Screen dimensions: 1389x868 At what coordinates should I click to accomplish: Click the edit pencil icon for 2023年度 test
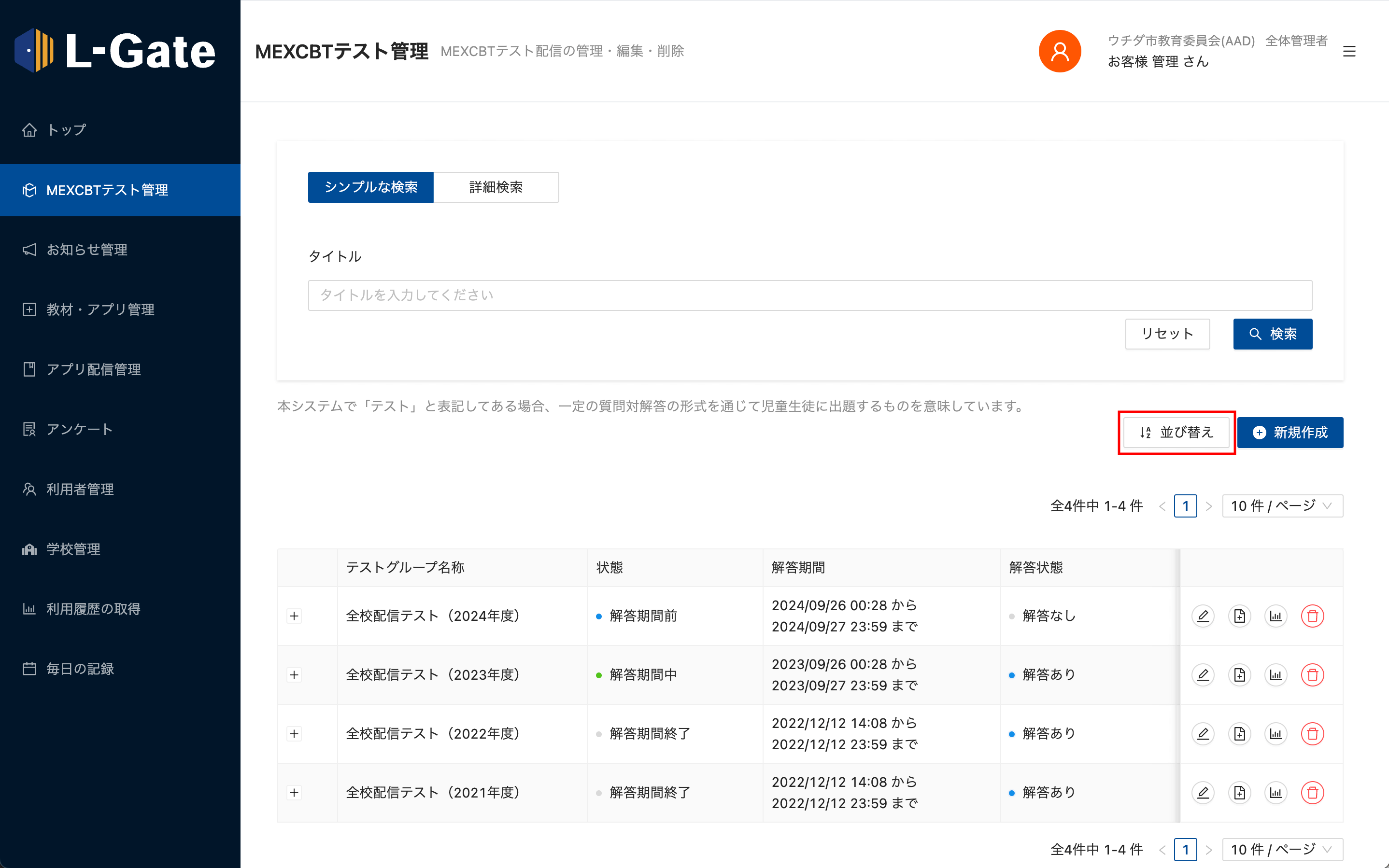(x=1203, y=675)
